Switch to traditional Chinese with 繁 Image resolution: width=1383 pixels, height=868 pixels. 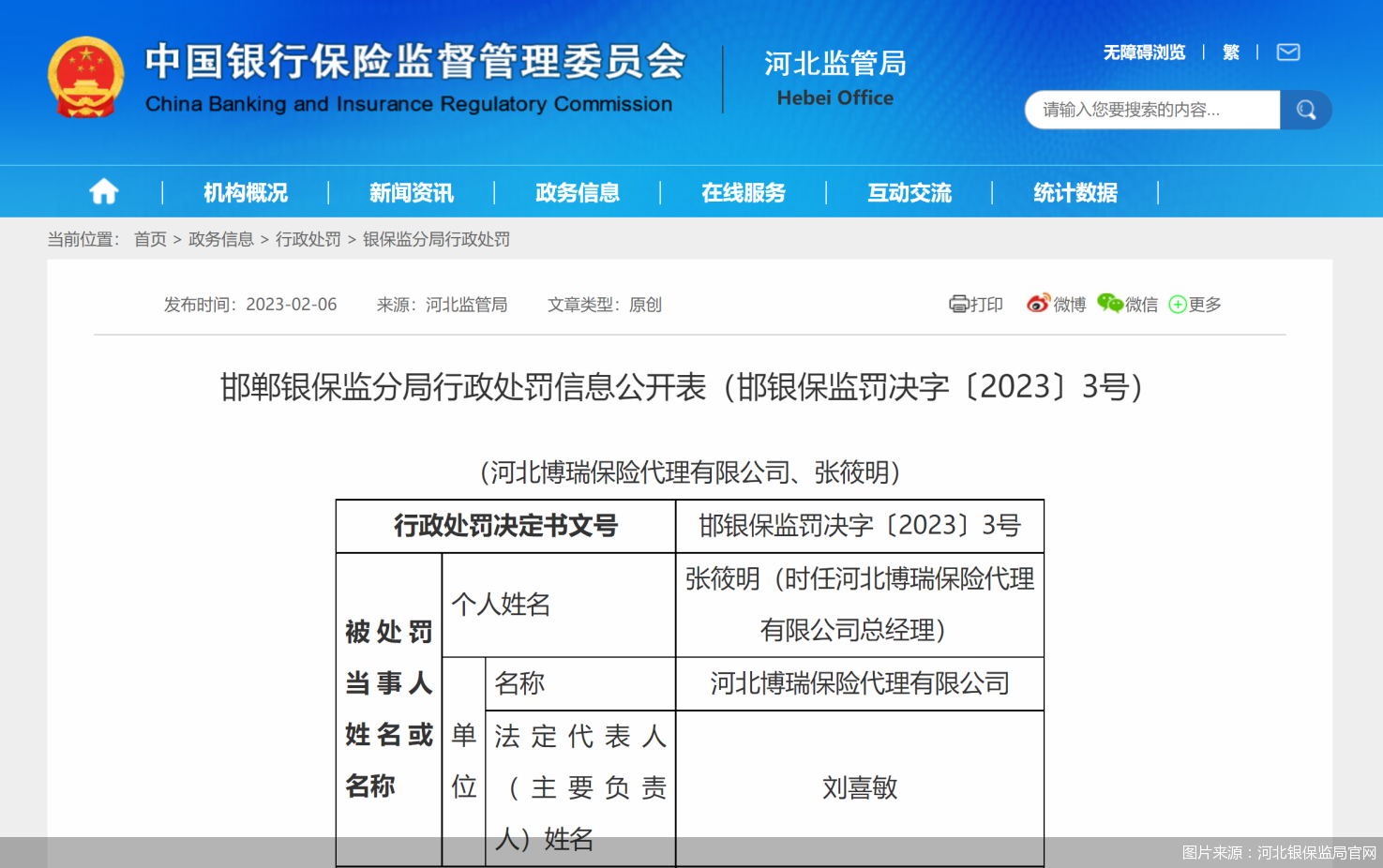(1231, 52)
